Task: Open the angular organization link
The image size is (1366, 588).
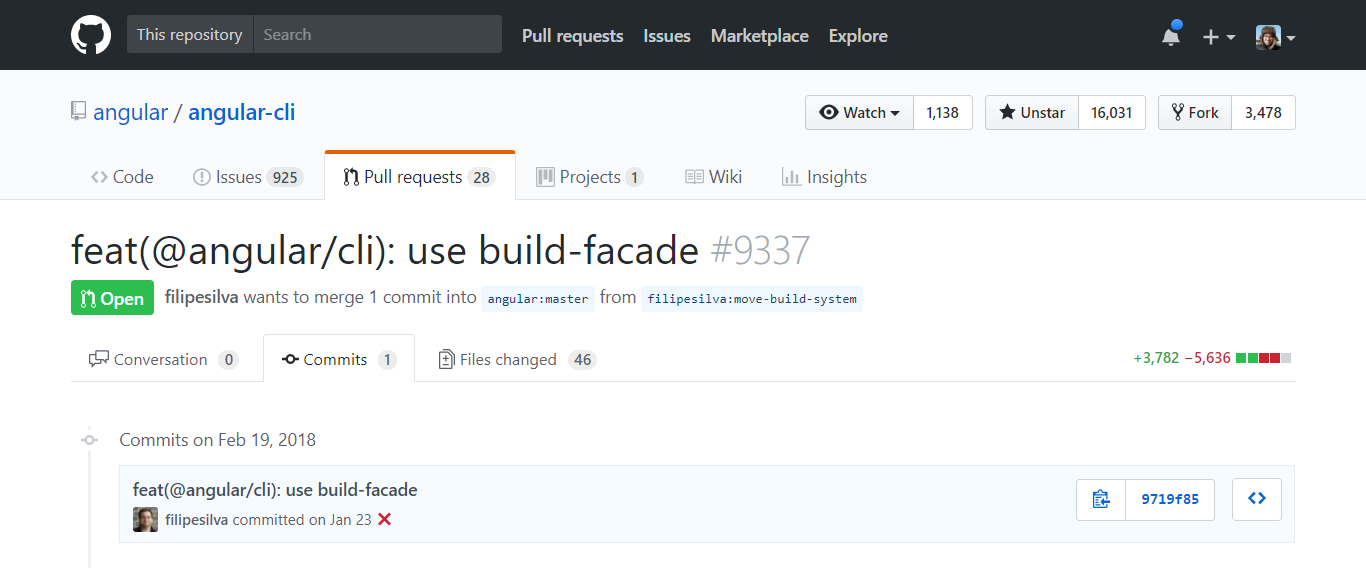Action: tap(130, 112)
